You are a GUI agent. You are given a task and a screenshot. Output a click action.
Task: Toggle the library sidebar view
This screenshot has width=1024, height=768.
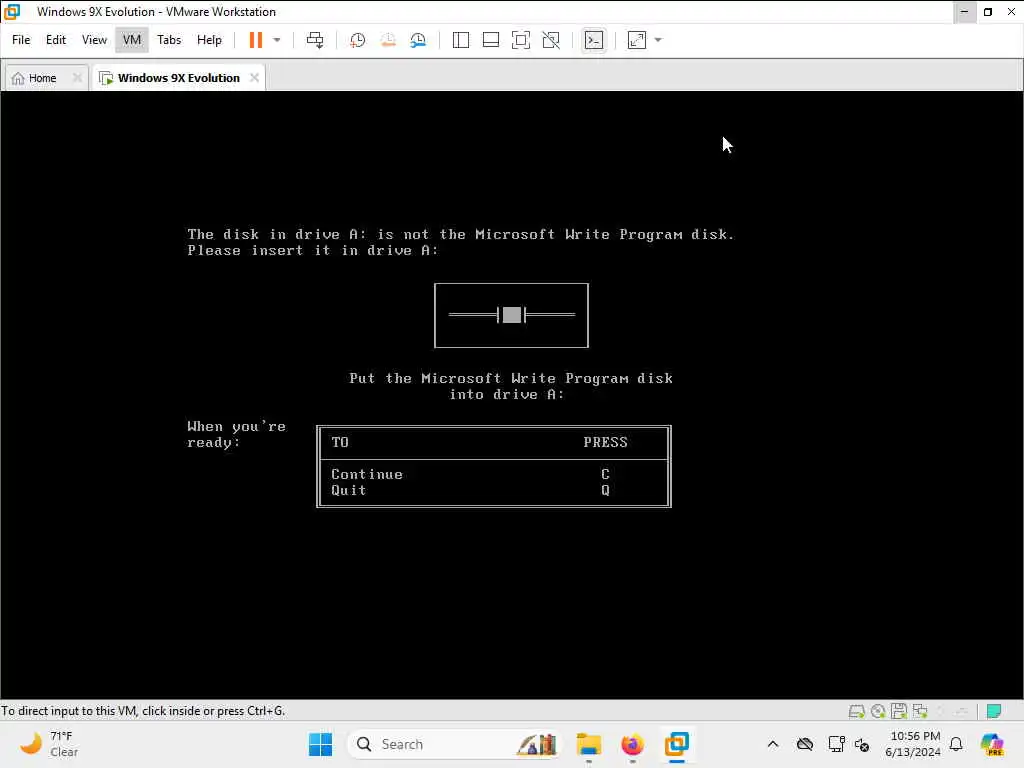460,40
